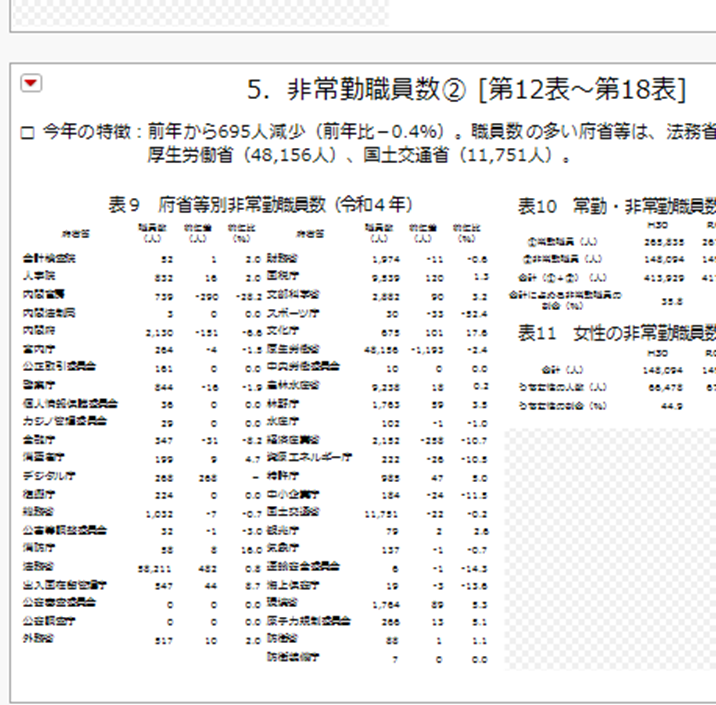Click the 今年の特徴 summary line about 695人減少
The height and width of the screenshot is (705, 716).
(368, 132)
